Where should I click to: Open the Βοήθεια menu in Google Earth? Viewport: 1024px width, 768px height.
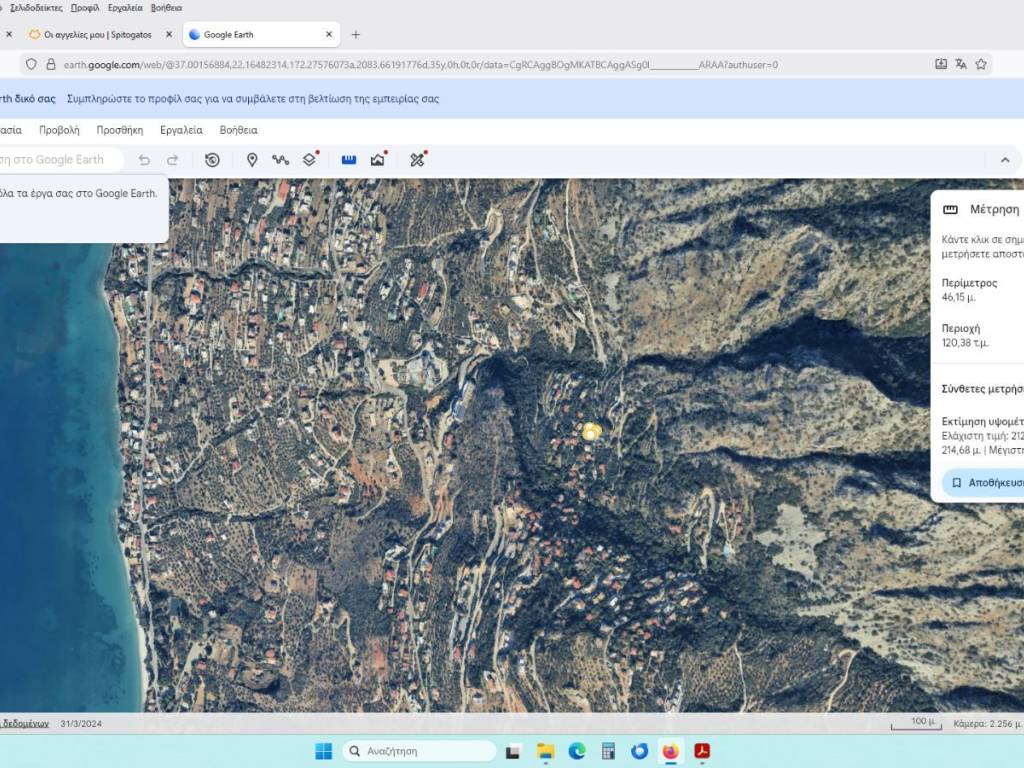point(238,130)
